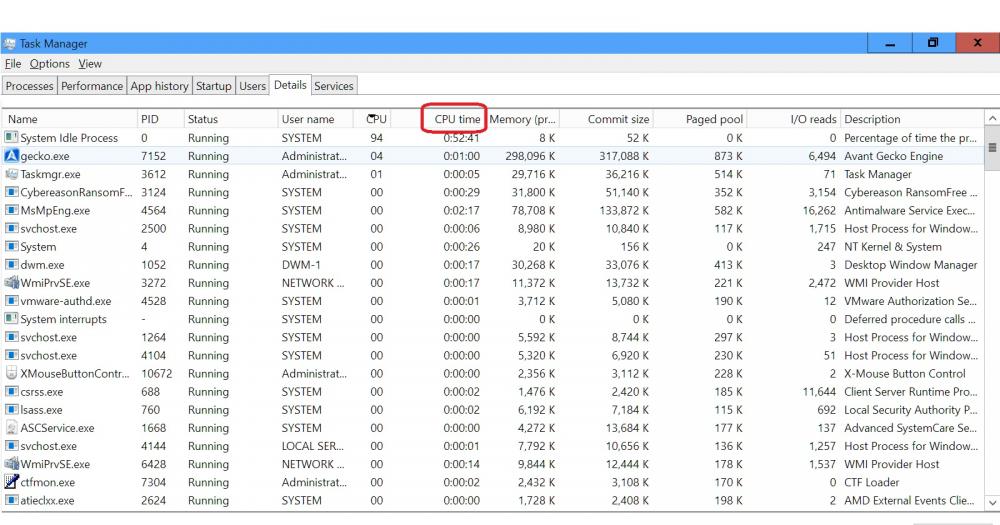
Task: Click the ctfmon.exe pen icon
Action: coord(11,482)
